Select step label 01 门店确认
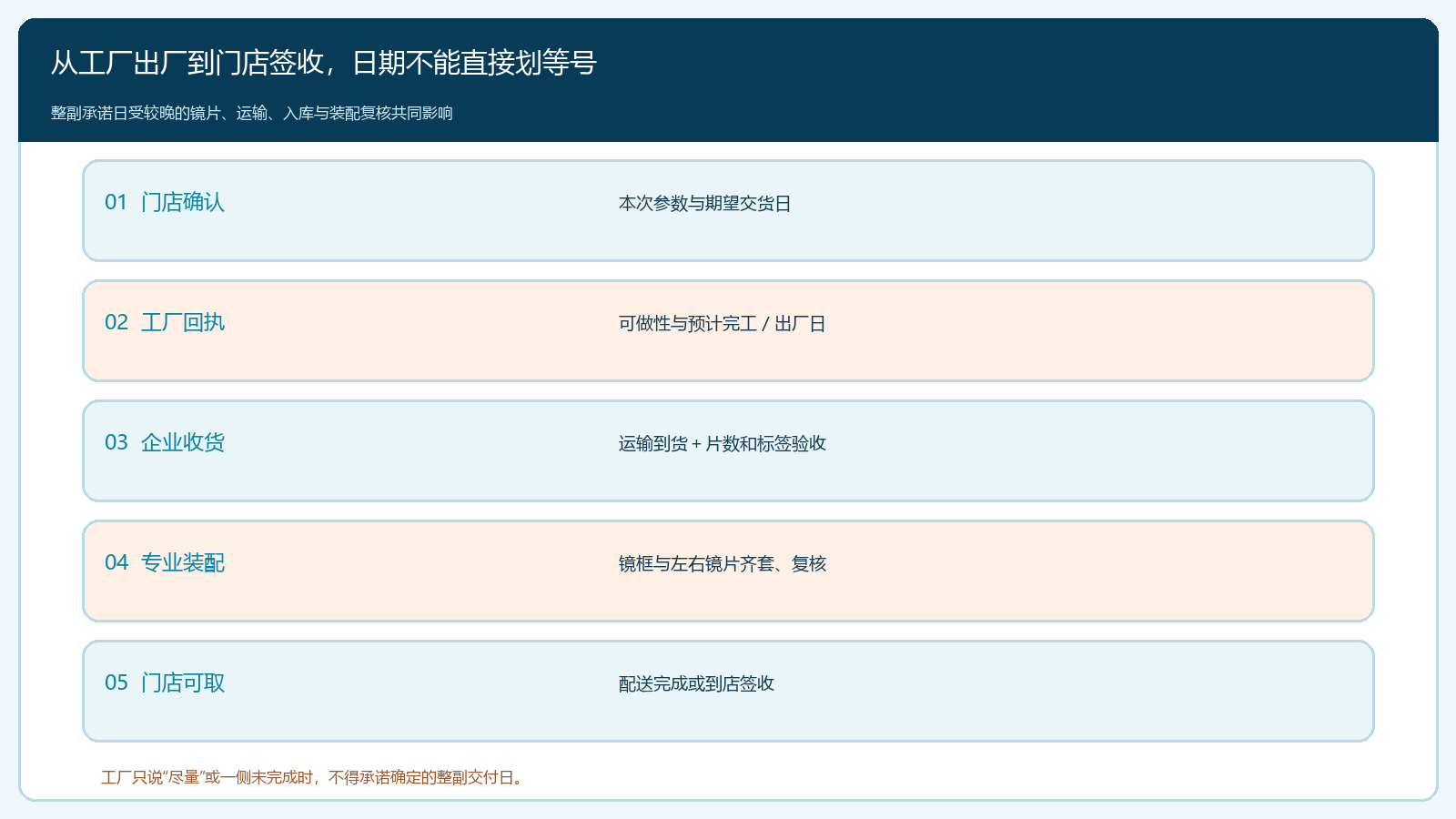Image resolution: width=1456 pixels, height=819 pixels. pos(165,202)
